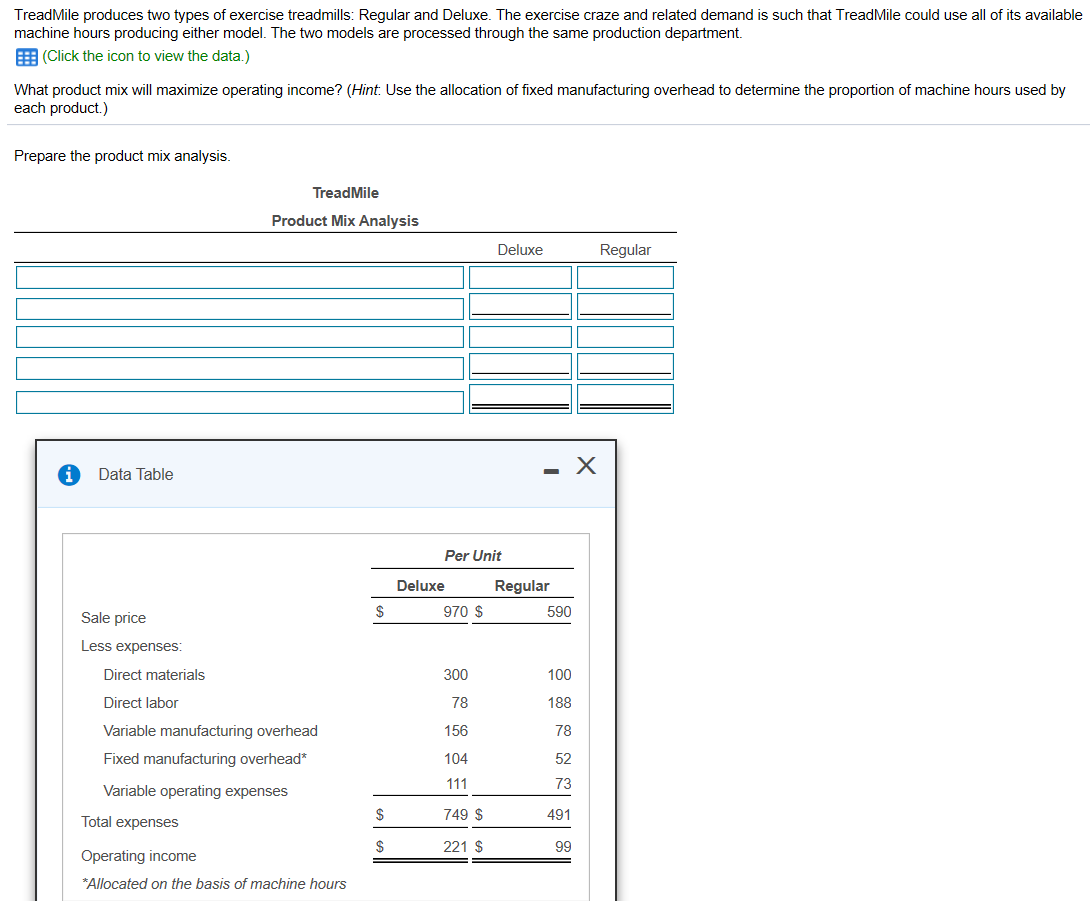Click Regular total expenses value 491
Screen dimensions: 1090x901
click(559, 815)
